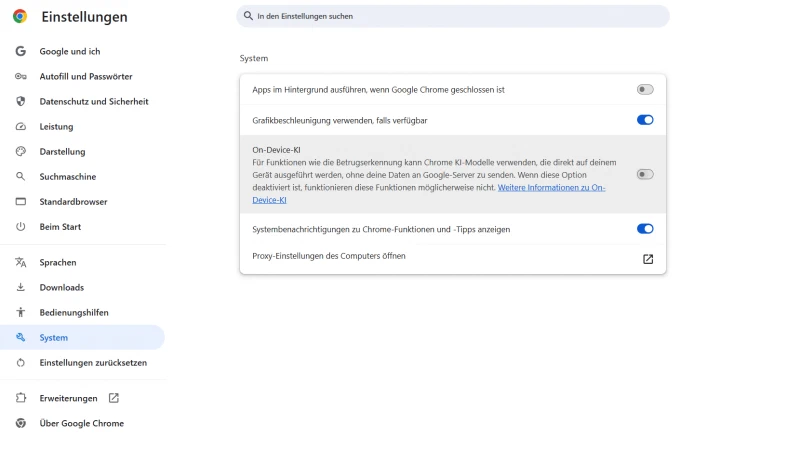Image resolution: width=800 pixels, height=450 pixels.
Task: Click the On-Device-KI title text
Action: click(x=276, y=149)
